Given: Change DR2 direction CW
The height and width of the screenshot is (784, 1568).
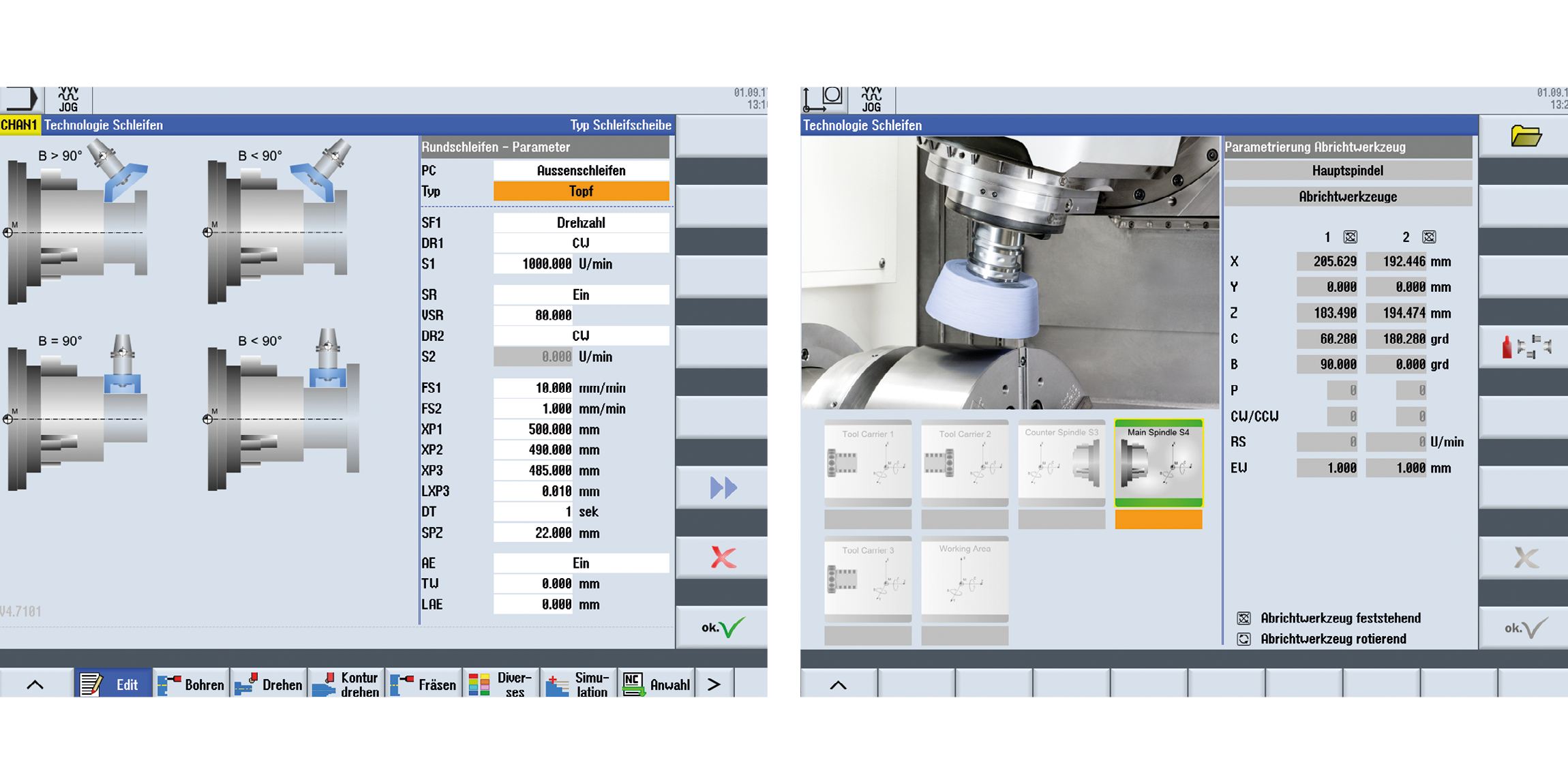Looking at the screenshot, I should tap(581, 336).
